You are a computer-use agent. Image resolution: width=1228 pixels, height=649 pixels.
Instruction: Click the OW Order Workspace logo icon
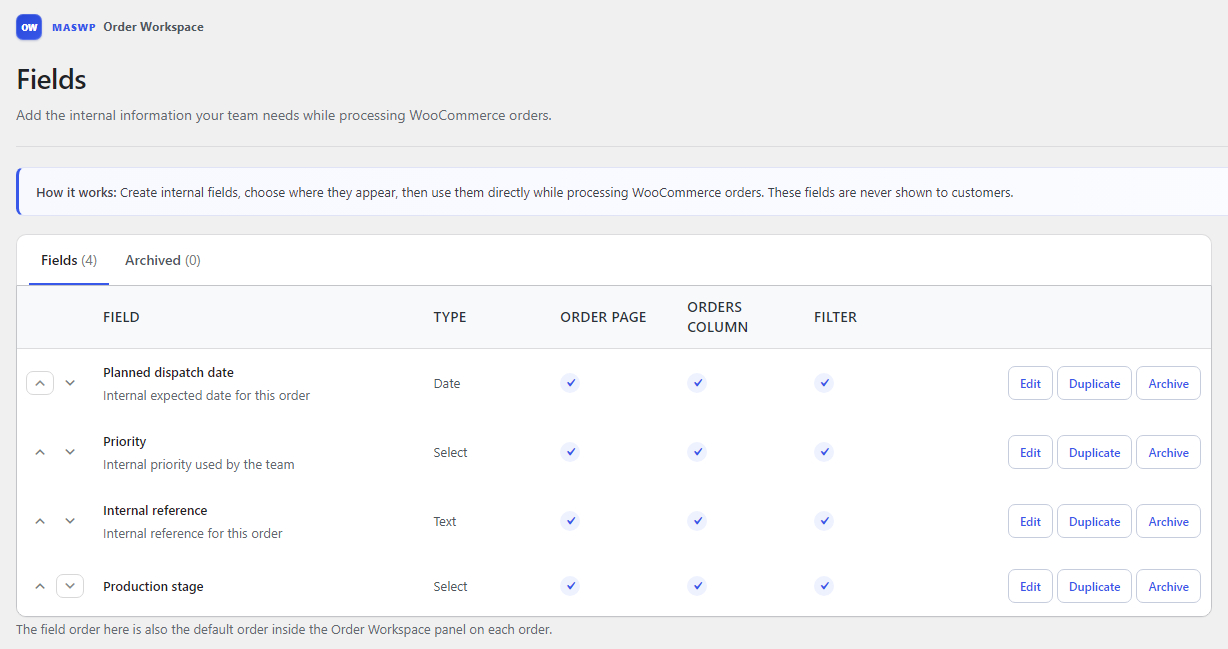tap(29, 27)
